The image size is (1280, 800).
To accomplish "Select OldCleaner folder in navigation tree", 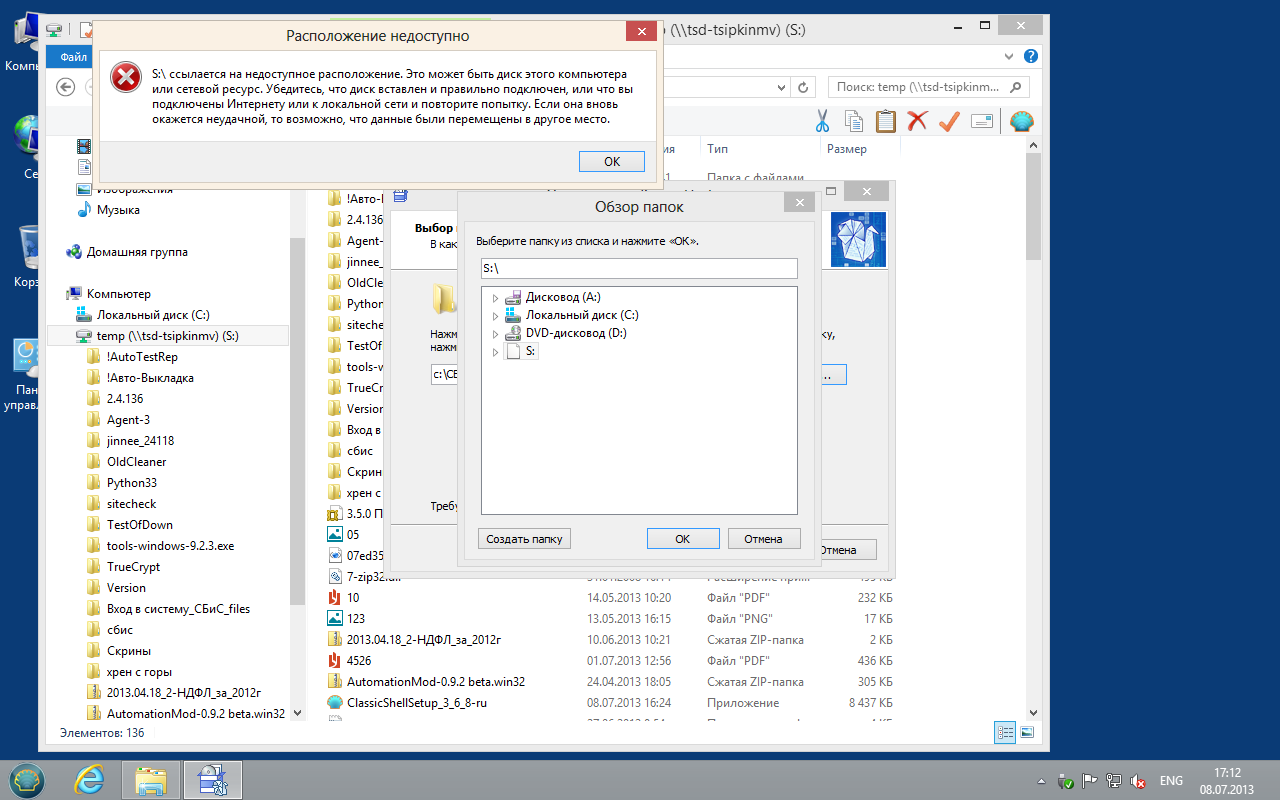I will [x=136, y=462].
